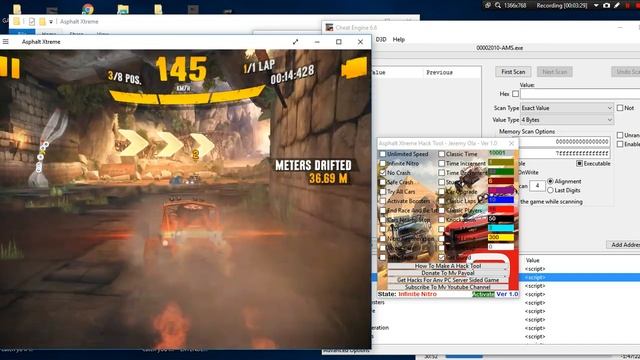
Task: Open the Asphalt Xtreme hamburger menu
Action: 5,42
